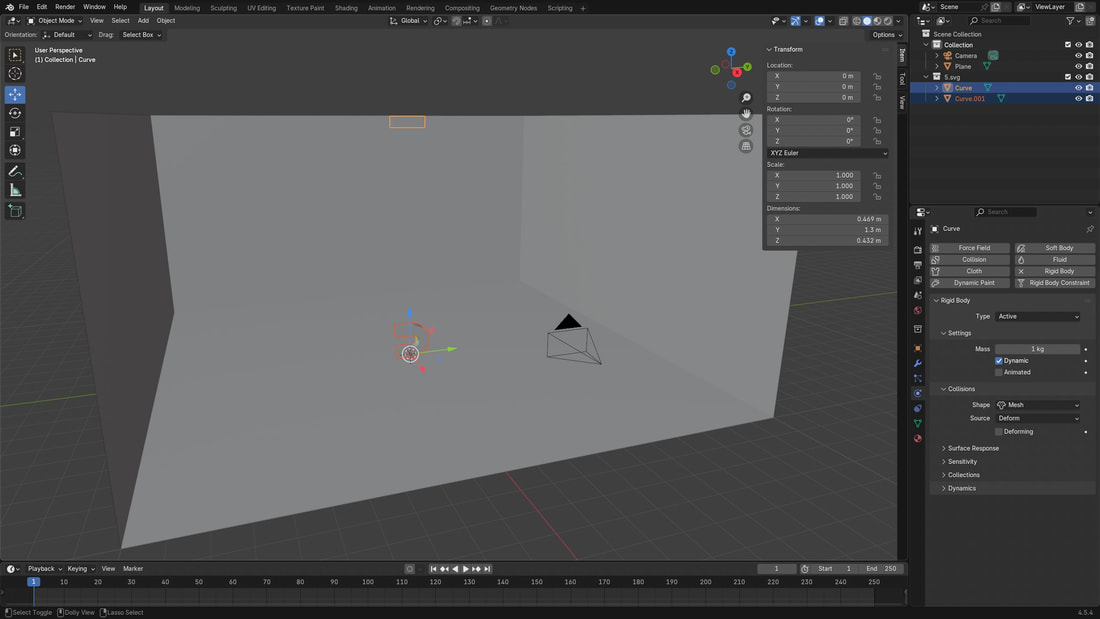Image resolution: width=1100 pixels, height=619 pixels.
Task: Open the XYZ Euler rotation mode dropdown
Action: tap(827, 153)
